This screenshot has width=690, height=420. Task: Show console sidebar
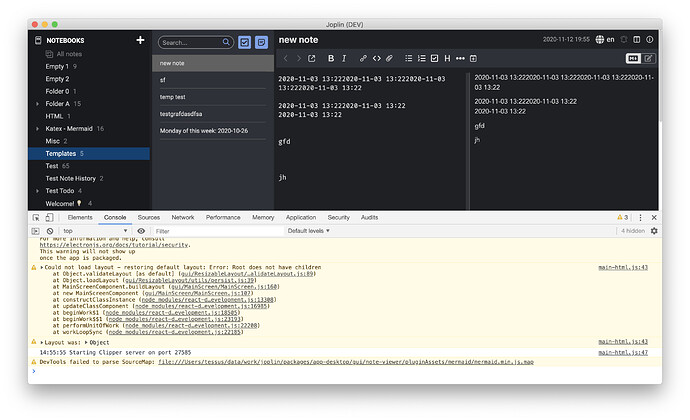click(x=36, y=231)
